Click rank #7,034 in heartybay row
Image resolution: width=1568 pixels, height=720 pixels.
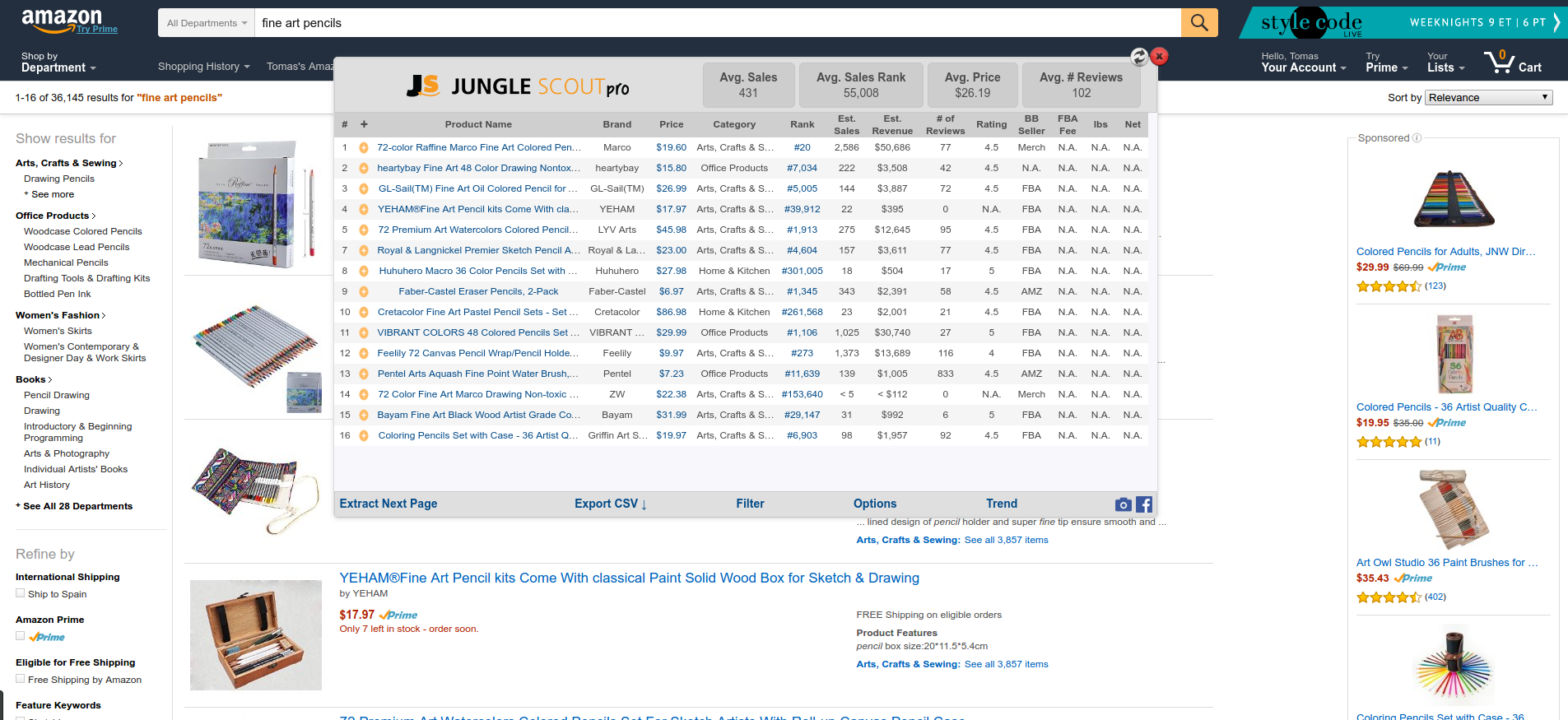tap(802, 169)
